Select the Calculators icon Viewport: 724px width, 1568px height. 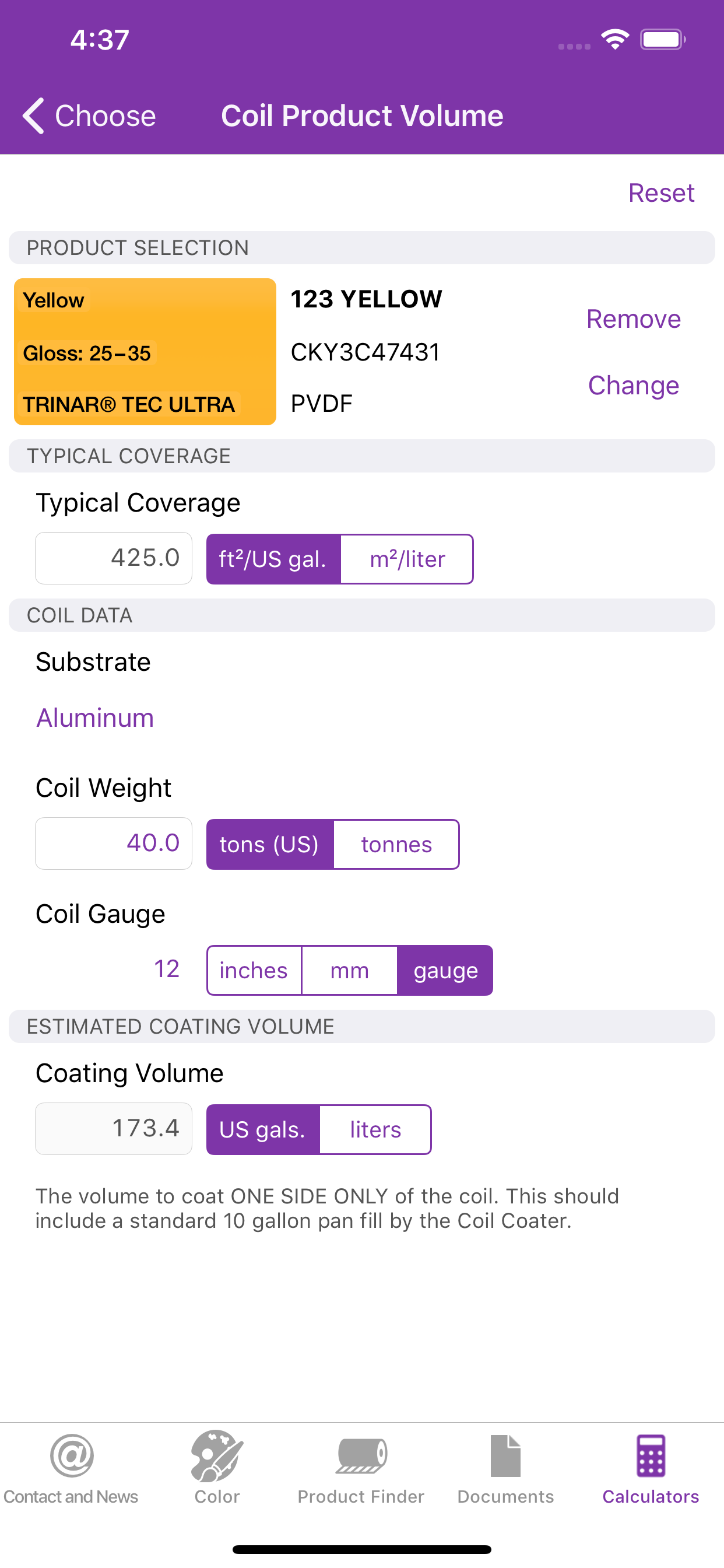(x=651, y=1455)
